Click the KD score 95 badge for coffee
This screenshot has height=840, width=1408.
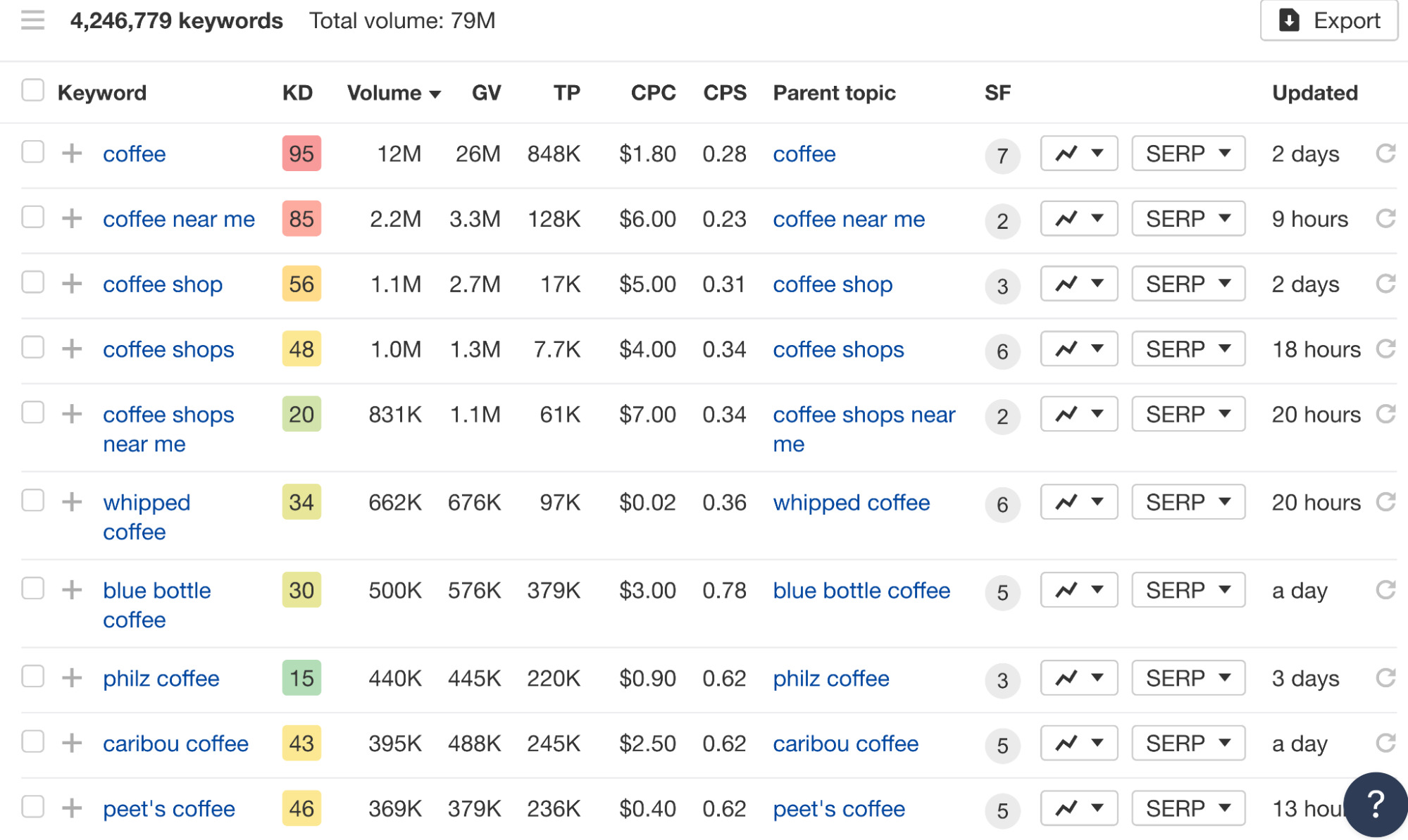[301, 154]
